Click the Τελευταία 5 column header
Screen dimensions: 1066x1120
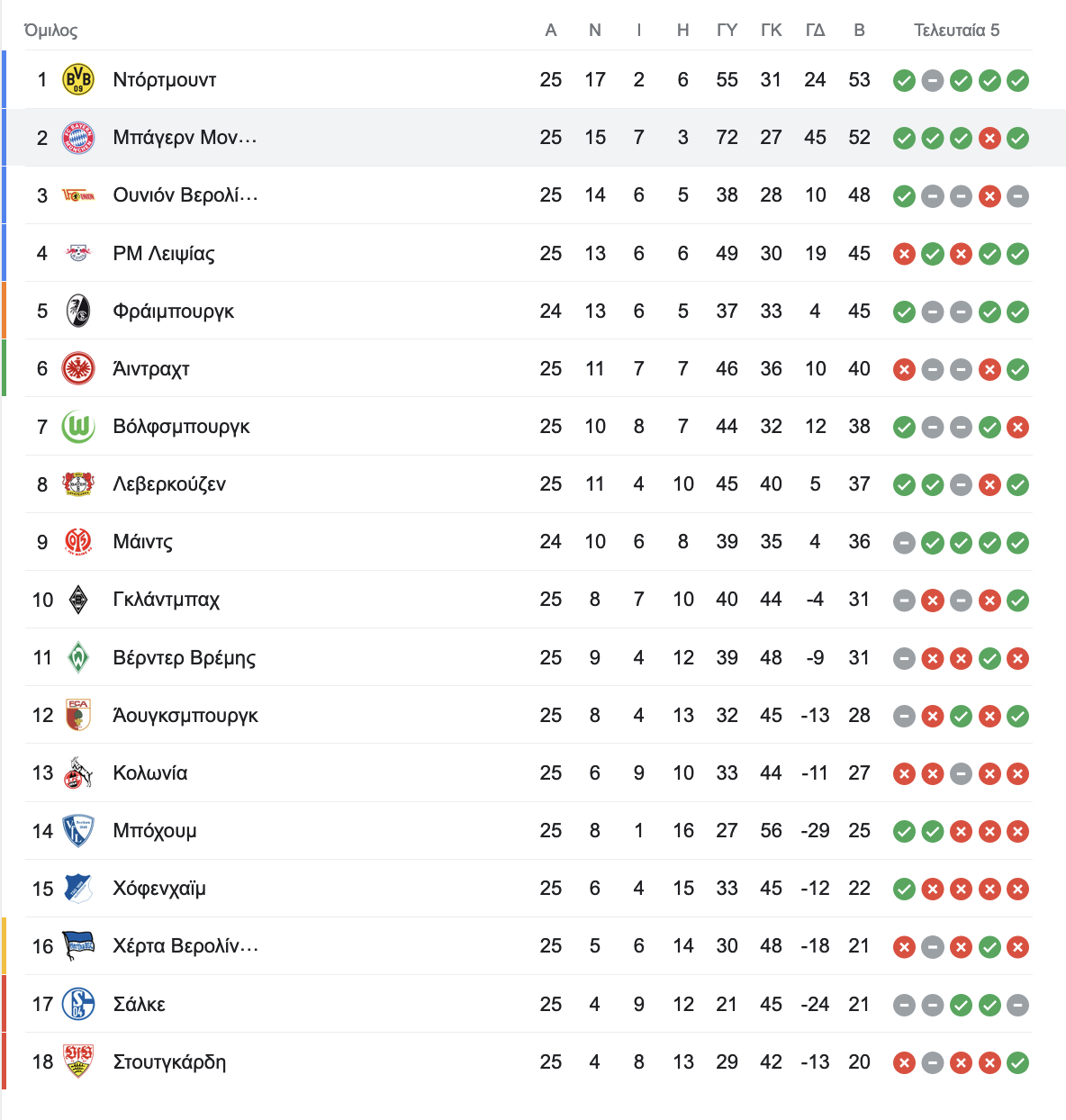coord(957,30)
